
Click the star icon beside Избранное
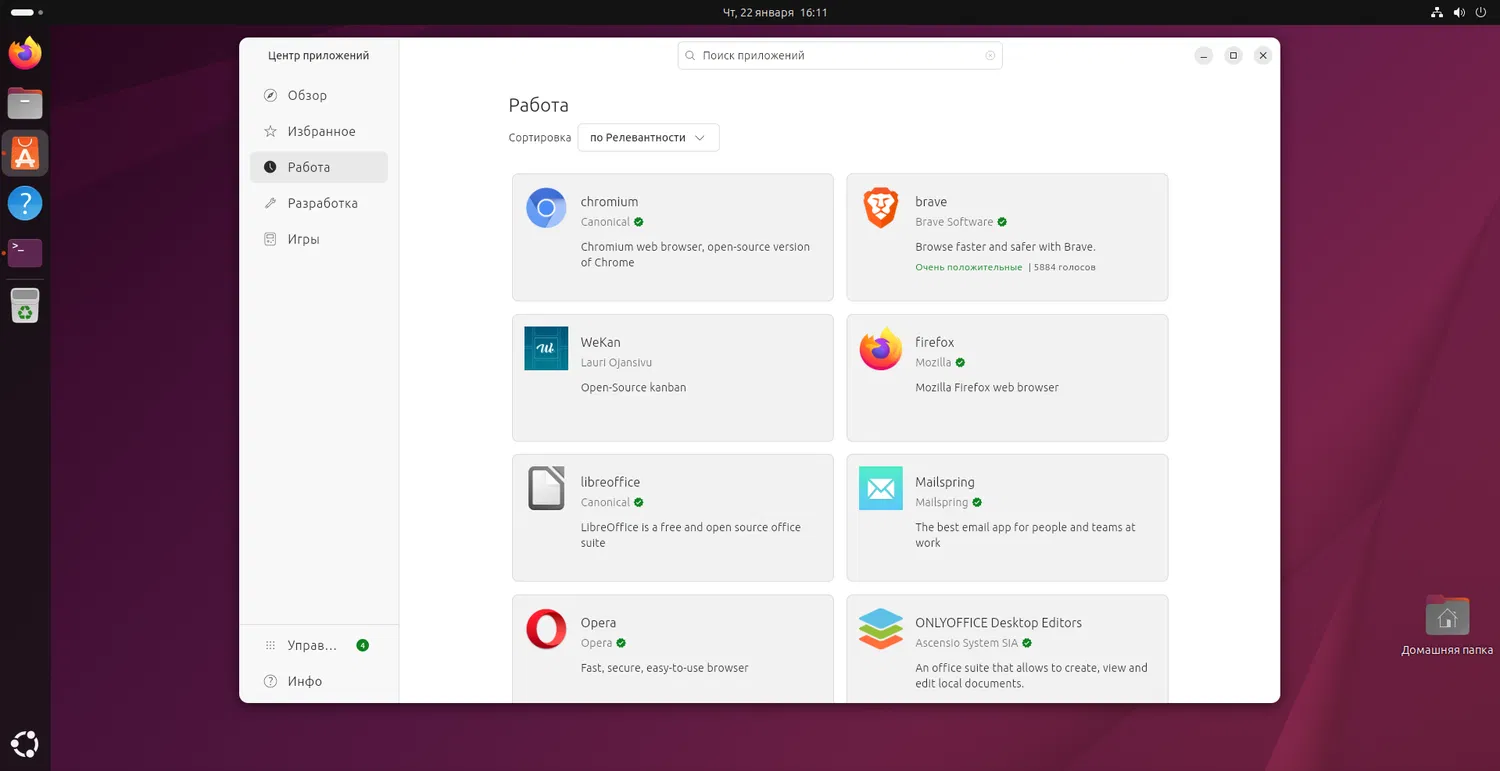coord(270,131)
